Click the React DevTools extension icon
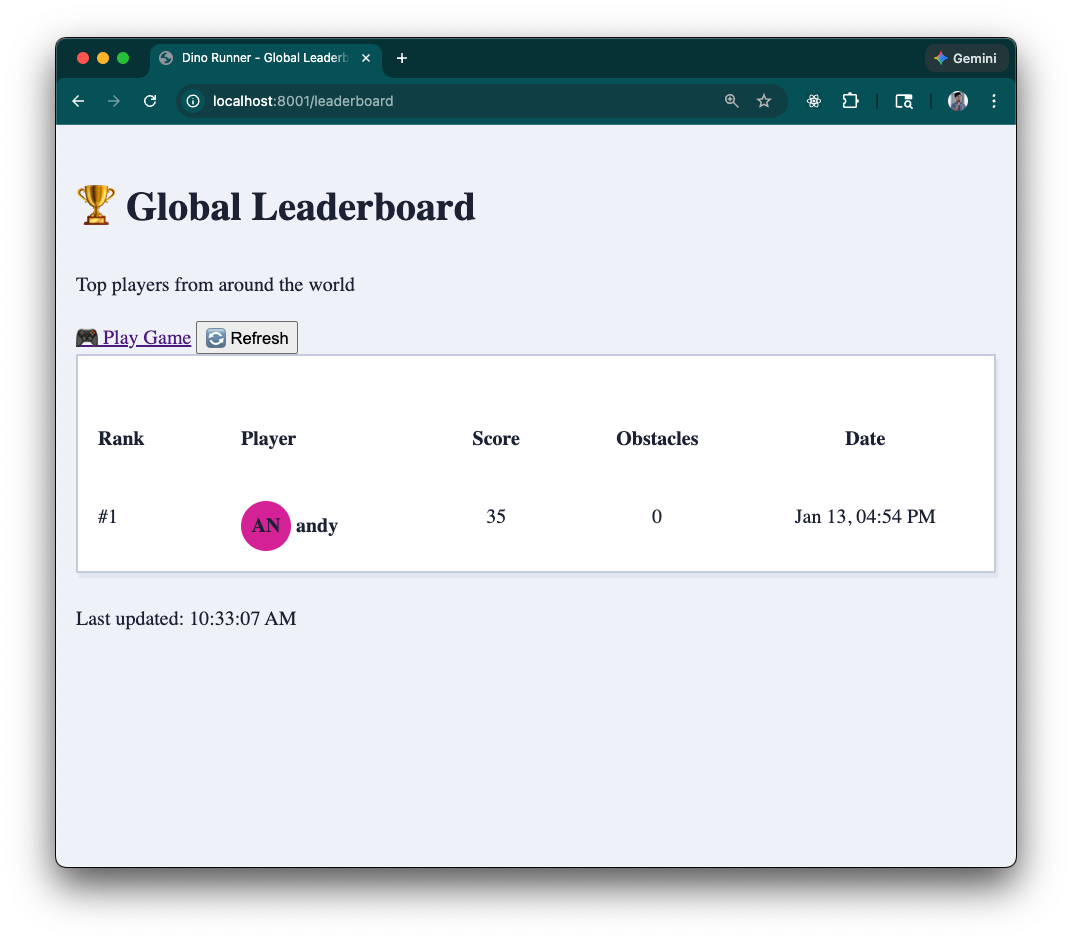 pyautogui.click(x=813, y=101)
